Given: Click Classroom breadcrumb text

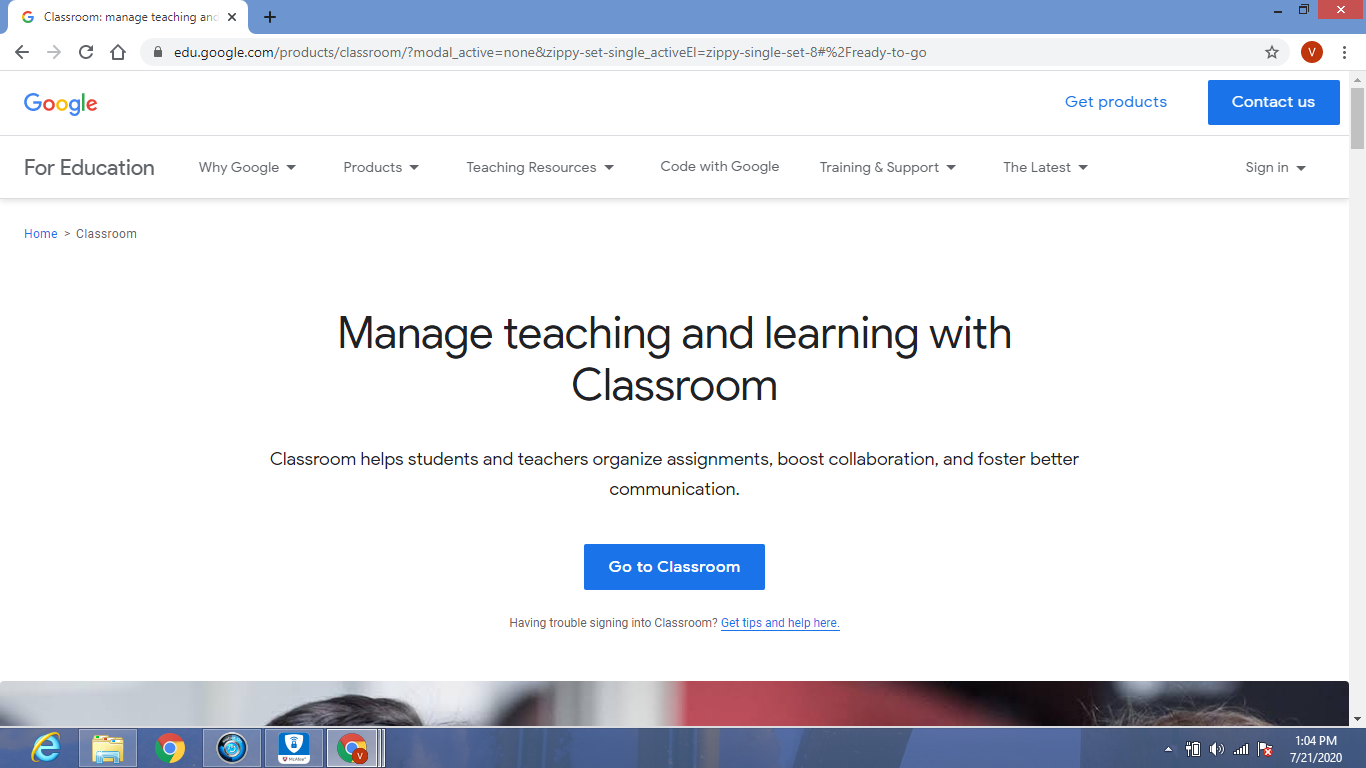Looking at the screenshot, I should click(106, 234).
